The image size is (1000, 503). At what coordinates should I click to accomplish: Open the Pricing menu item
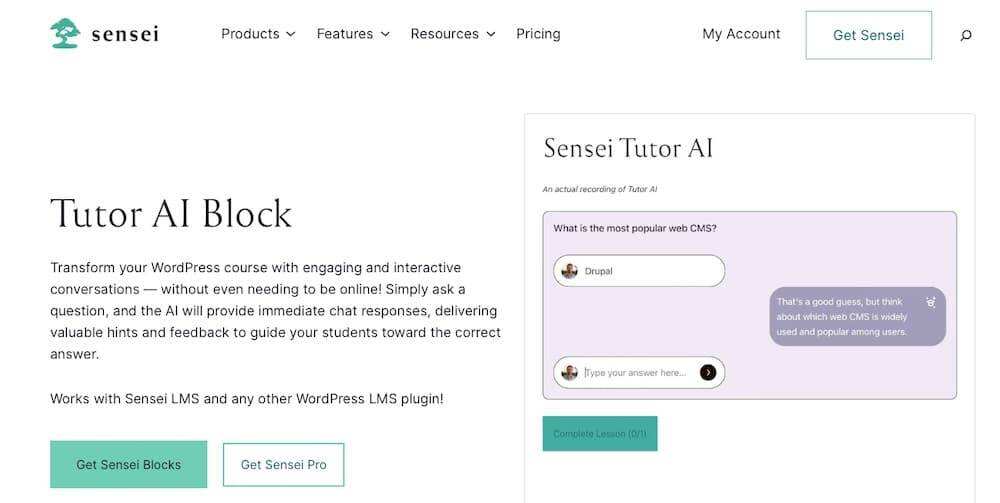point(538,34)
